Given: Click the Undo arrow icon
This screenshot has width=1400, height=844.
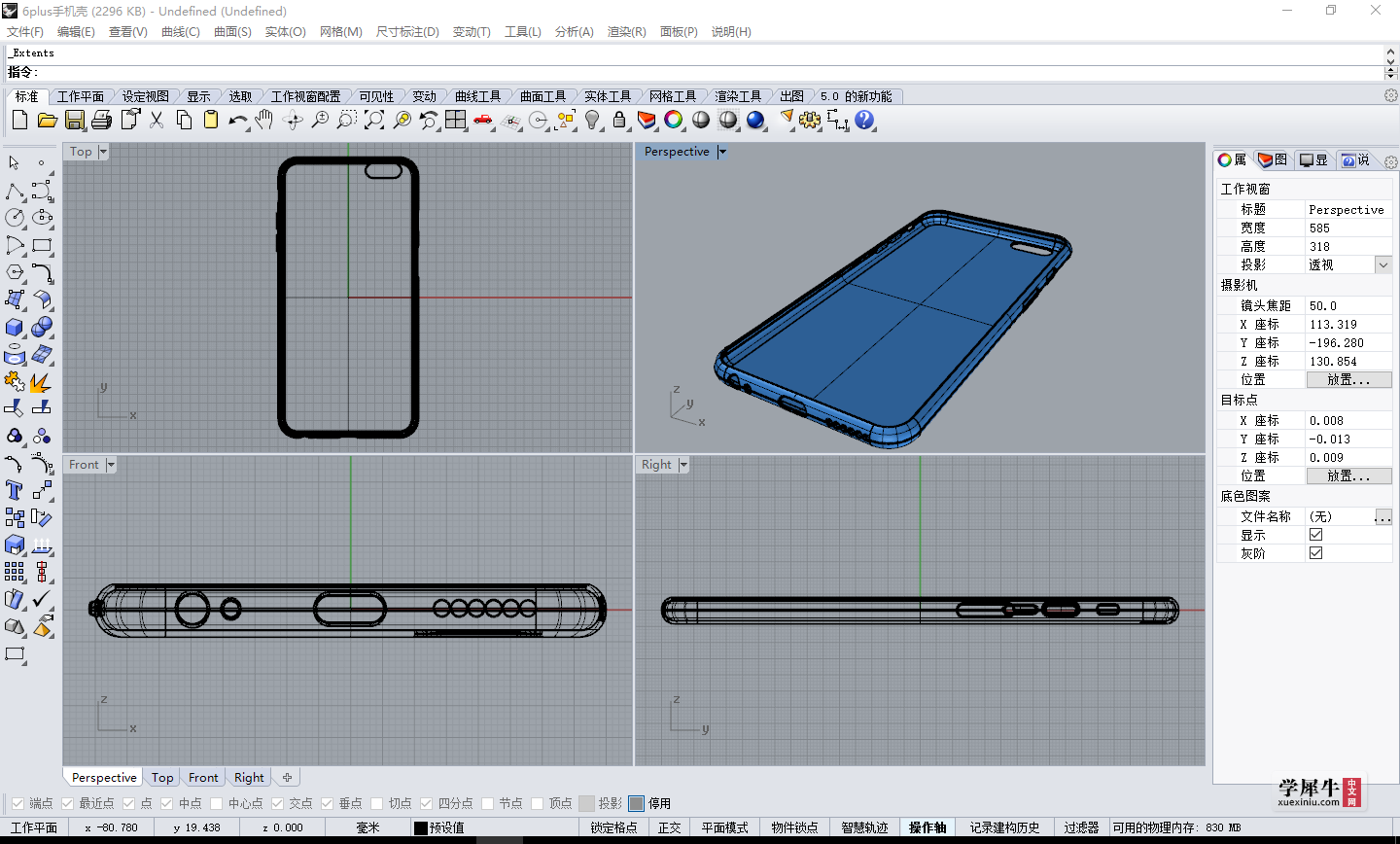Looking at the screenshot, I should tap(238, 120).
